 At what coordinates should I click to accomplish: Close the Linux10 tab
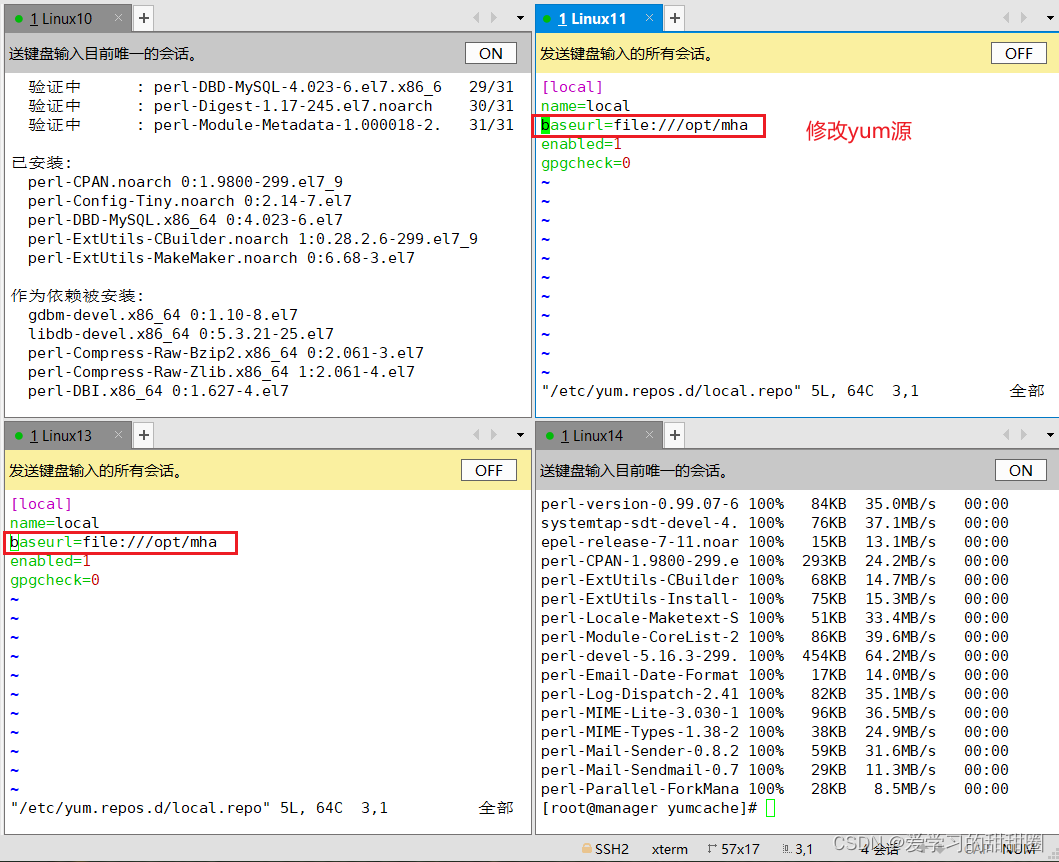(x=118, y=18)
